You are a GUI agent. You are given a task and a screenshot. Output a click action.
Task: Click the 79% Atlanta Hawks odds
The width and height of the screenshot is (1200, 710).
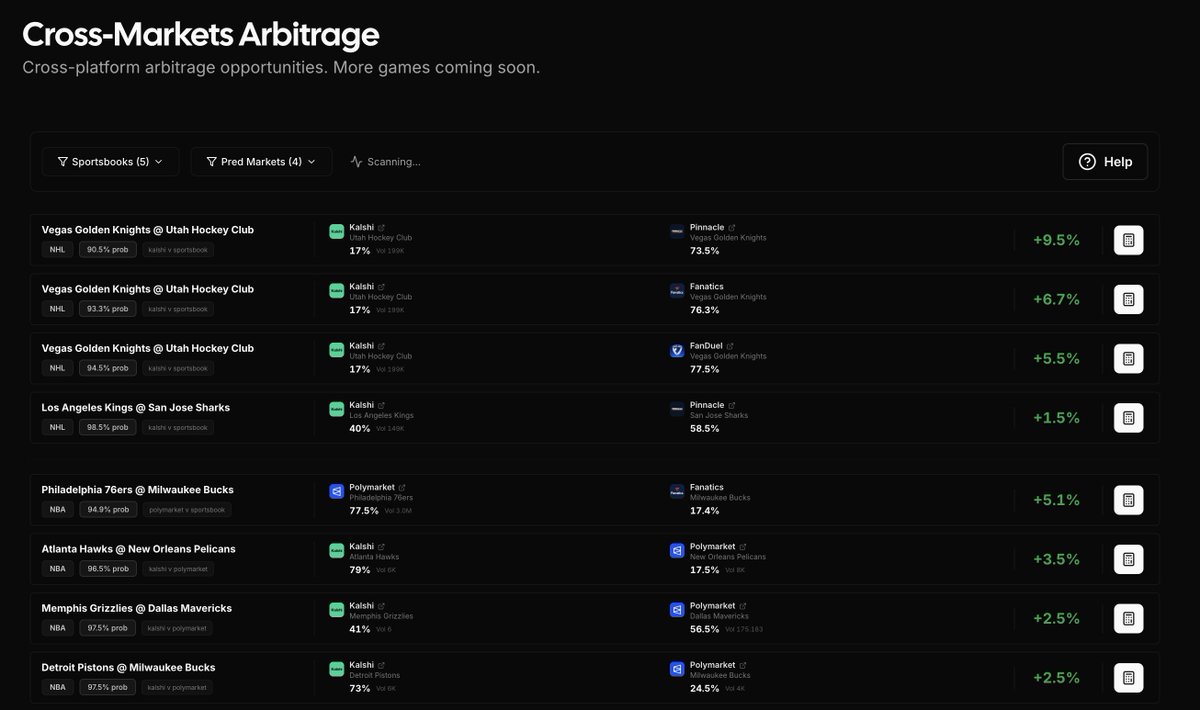pos(360,570)
